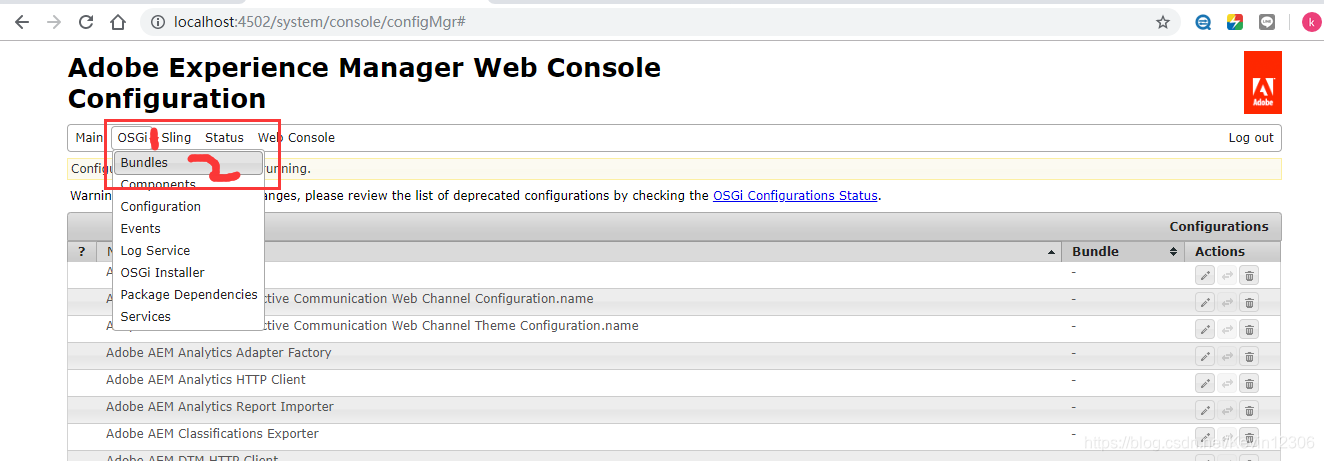
Task: Select Log Service from the OSGi dropdown
Action: click(x=188, y=250)
